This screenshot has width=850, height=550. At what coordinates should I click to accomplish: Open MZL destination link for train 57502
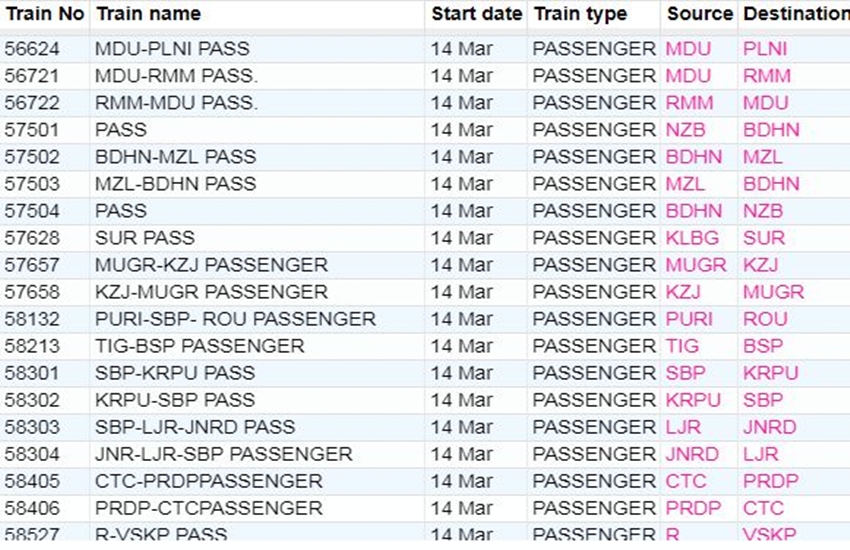click(x=762, y=157)
